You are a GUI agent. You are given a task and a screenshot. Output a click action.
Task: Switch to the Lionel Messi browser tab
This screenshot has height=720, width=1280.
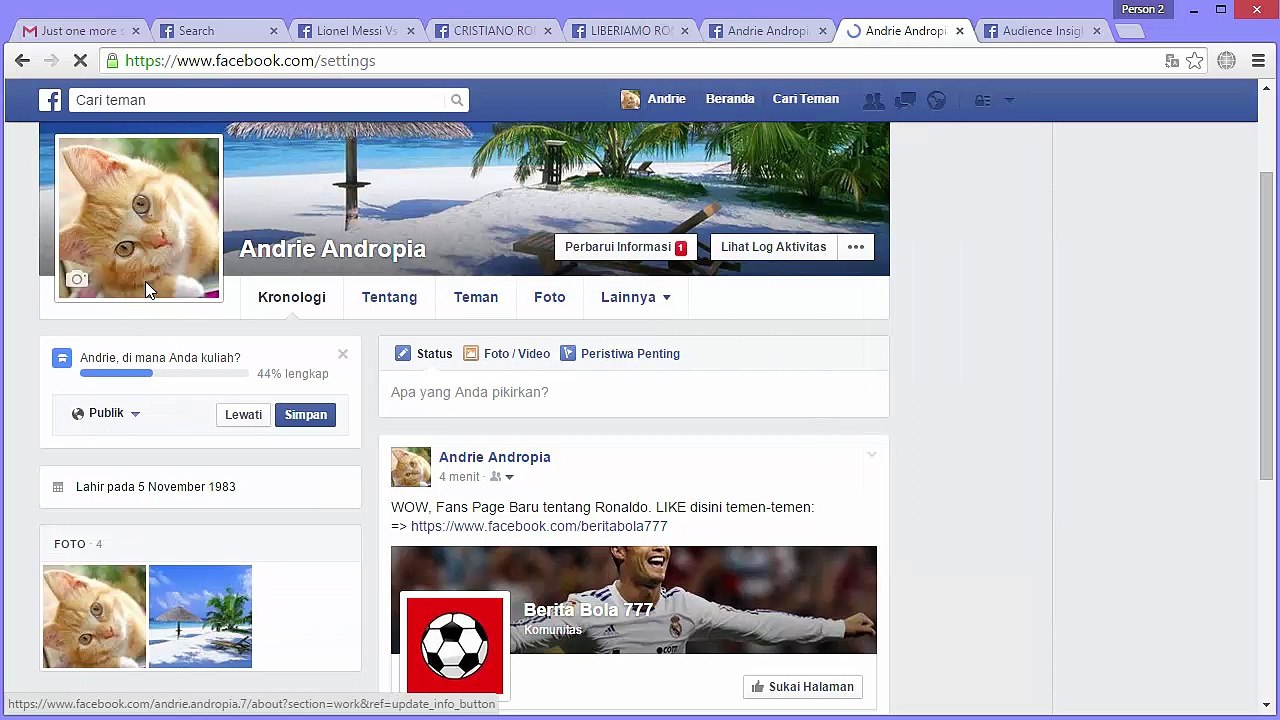[357, 31]
